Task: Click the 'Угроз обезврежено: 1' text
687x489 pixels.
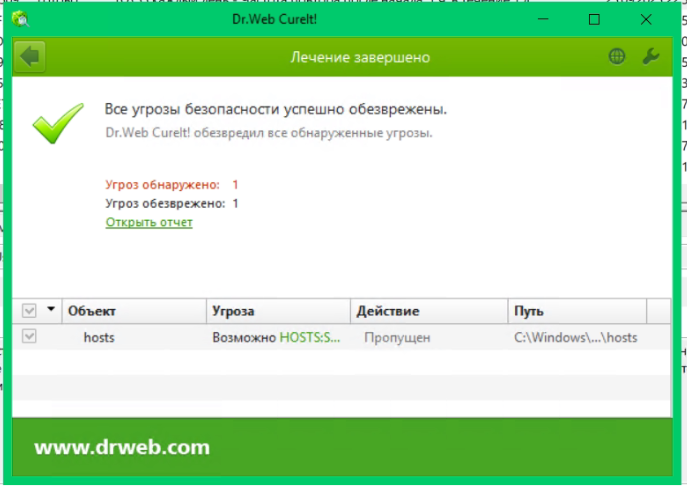Action: tap(172, 203)
